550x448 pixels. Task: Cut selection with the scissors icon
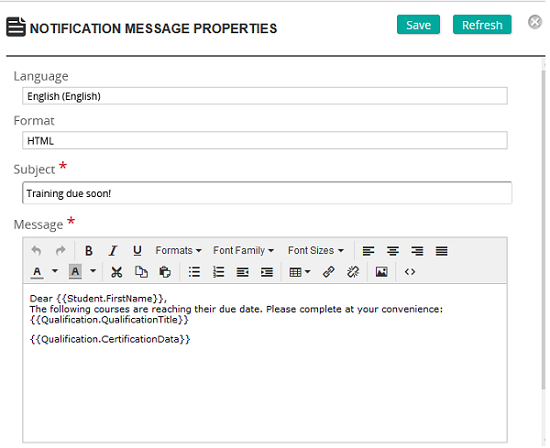click(116, 272)
